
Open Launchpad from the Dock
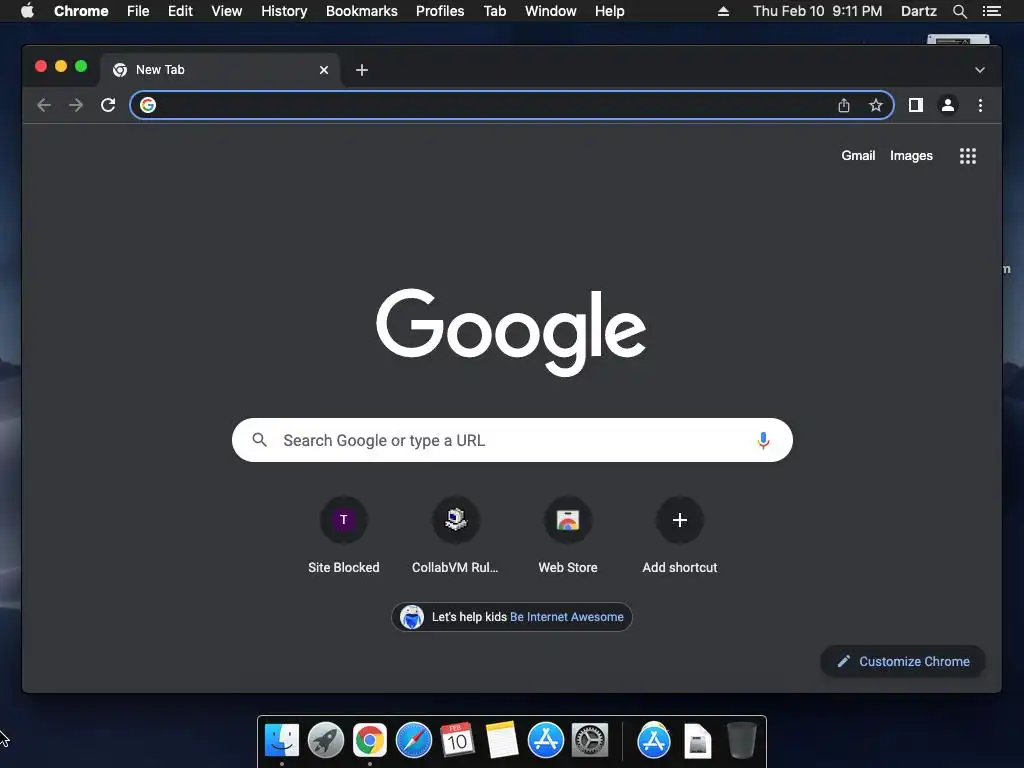[x=325, y=741]
